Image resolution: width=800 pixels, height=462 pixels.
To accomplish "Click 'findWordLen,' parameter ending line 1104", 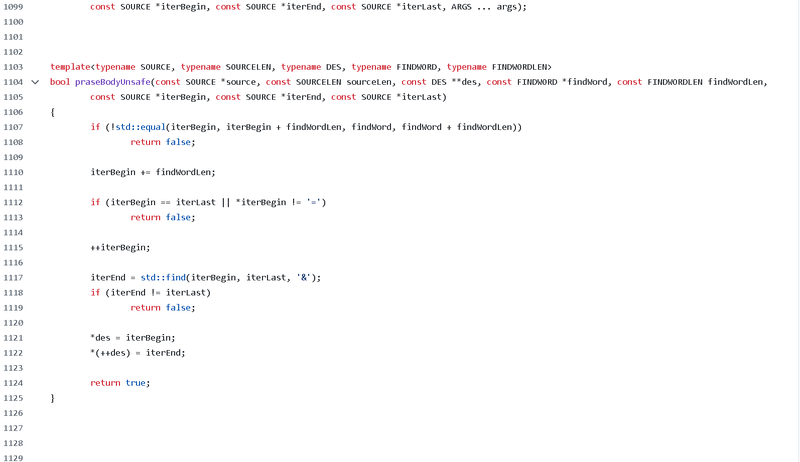I will coord(737,82).
